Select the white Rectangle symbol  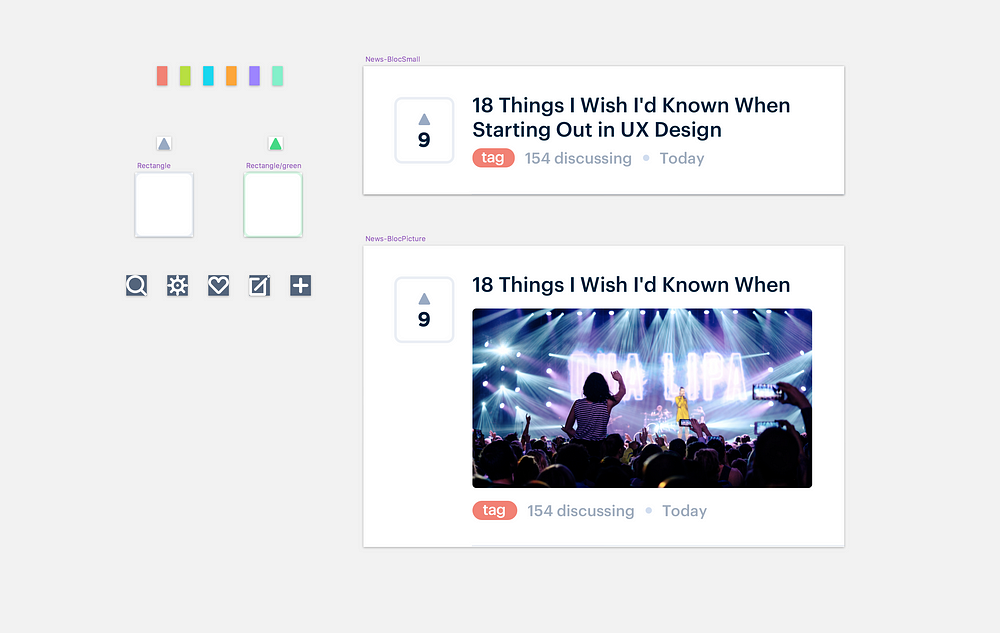[164, 205]
